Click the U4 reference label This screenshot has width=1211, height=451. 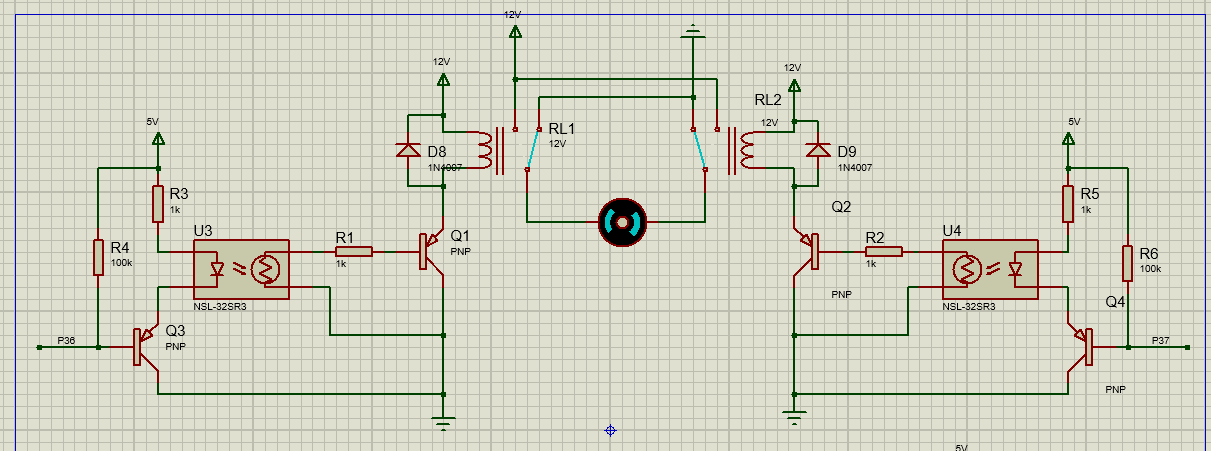click(952, 230)
